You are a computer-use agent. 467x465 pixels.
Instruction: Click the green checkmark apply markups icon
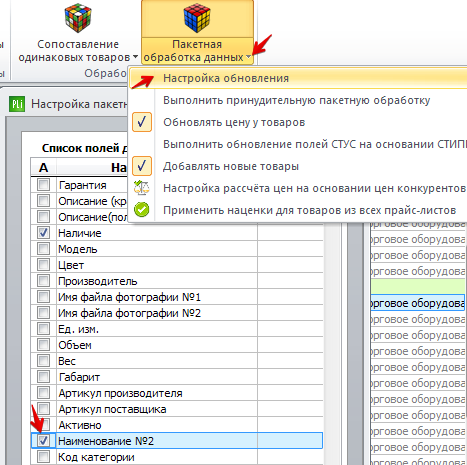142,210
